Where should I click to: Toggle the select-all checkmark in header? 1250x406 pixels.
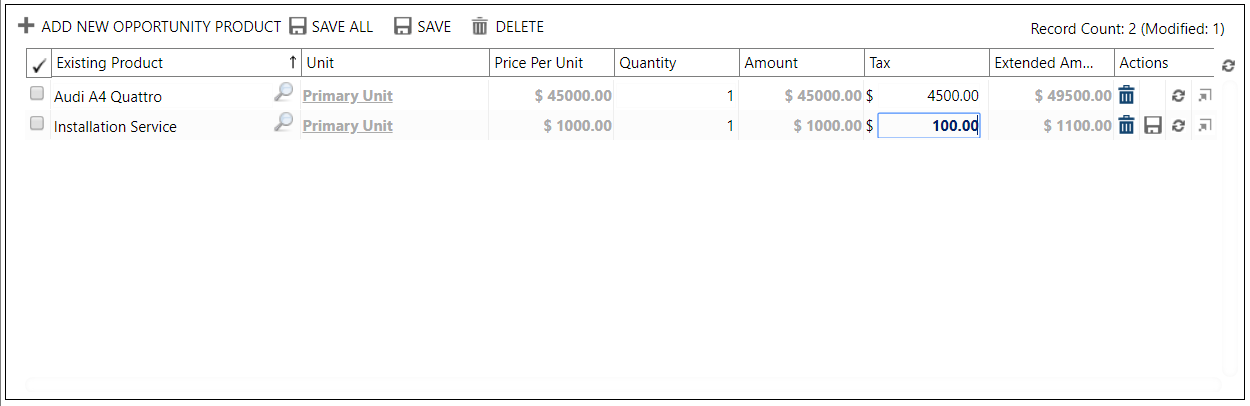pyautogui.click(x=39, y=66)
